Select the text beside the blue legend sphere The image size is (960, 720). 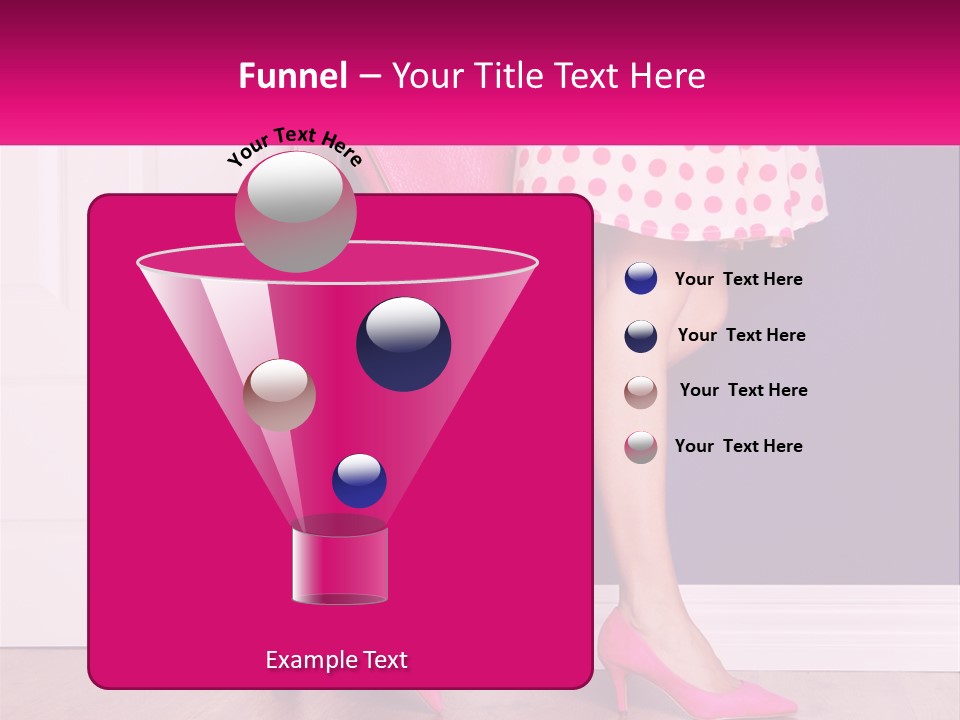738,279
